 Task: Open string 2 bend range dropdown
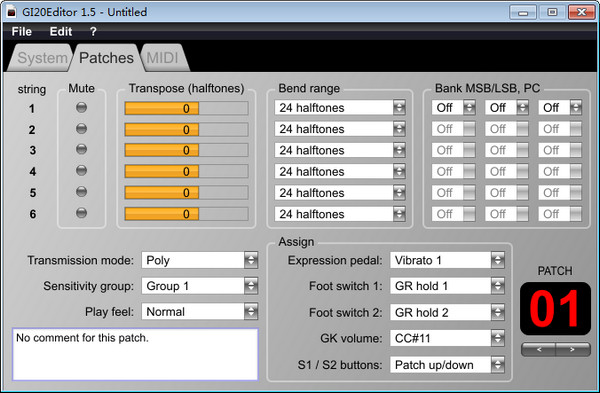(x=340, y=129)
